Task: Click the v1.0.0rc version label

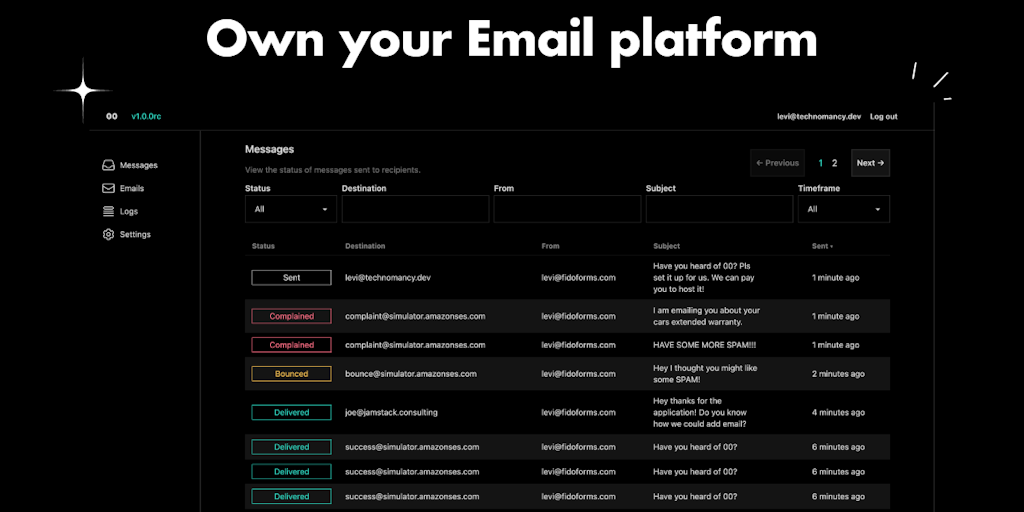Action: coord(146,117)
